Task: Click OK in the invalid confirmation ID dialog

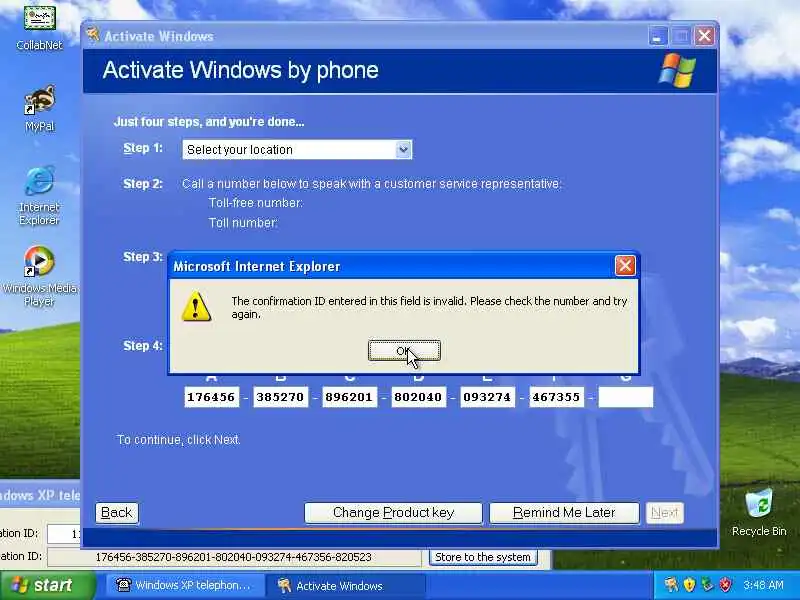Action: tap(404, 351)
